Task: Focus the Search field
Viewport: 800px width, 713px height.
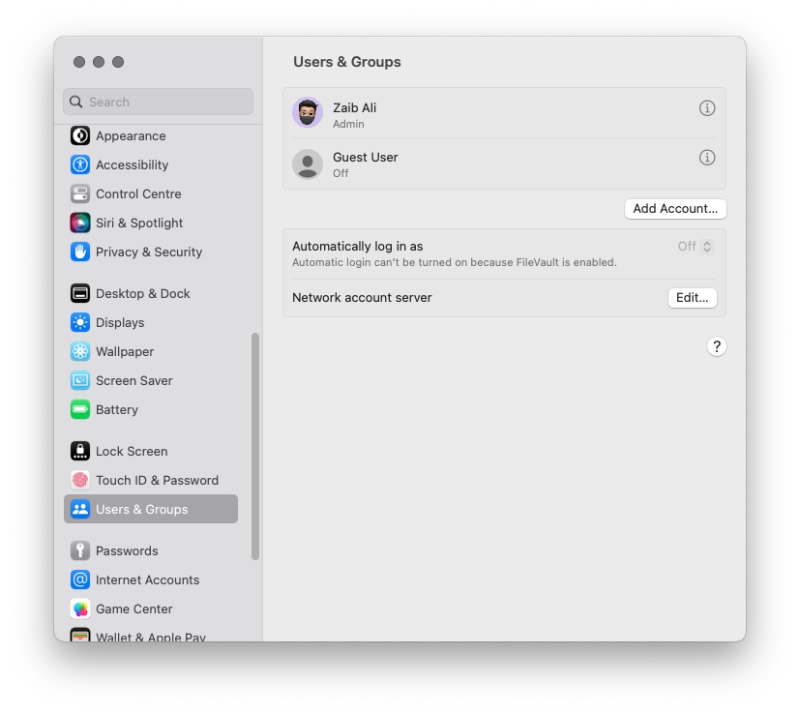Action: pos(158,102)
